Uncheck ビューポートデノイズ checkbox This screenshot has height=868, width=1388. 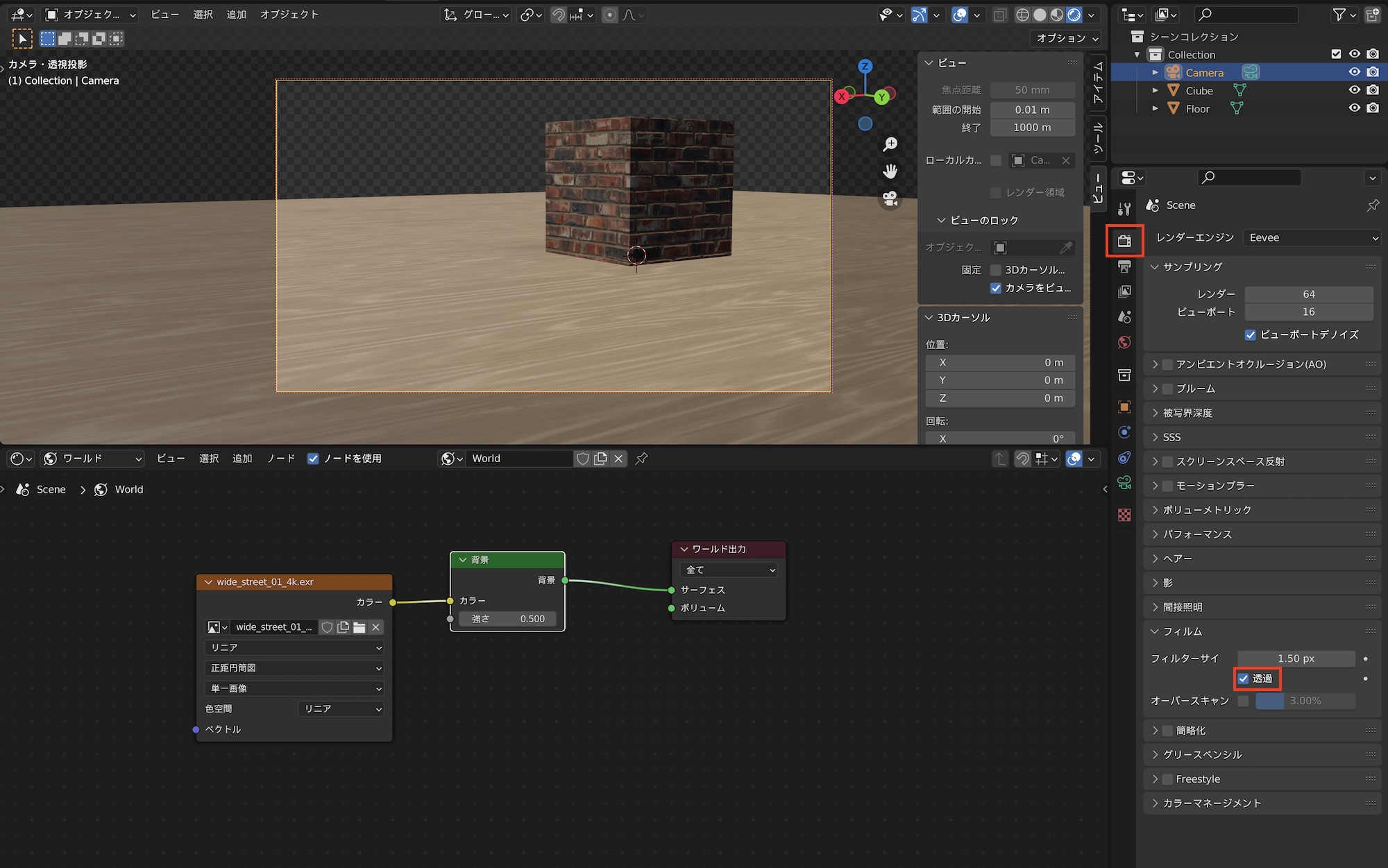click(x=1251, y=334)
